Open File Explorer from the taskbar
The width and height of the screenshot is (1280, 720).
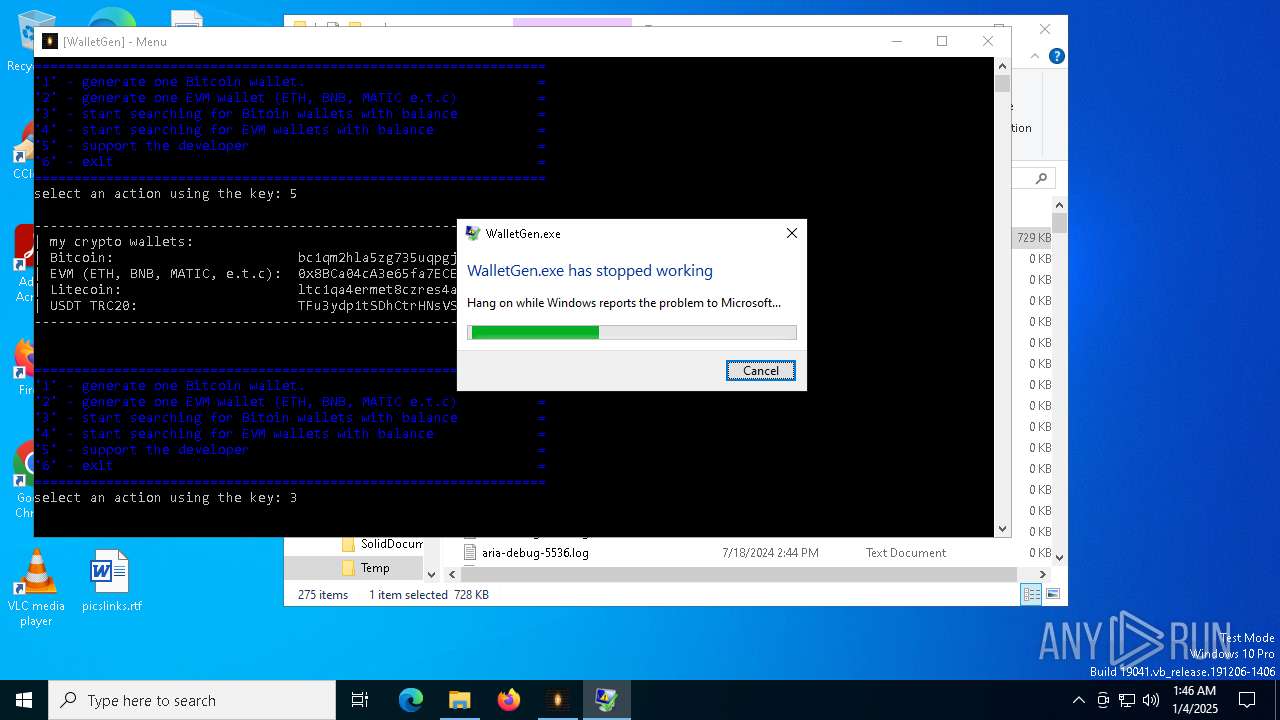(x=459, y=700)
